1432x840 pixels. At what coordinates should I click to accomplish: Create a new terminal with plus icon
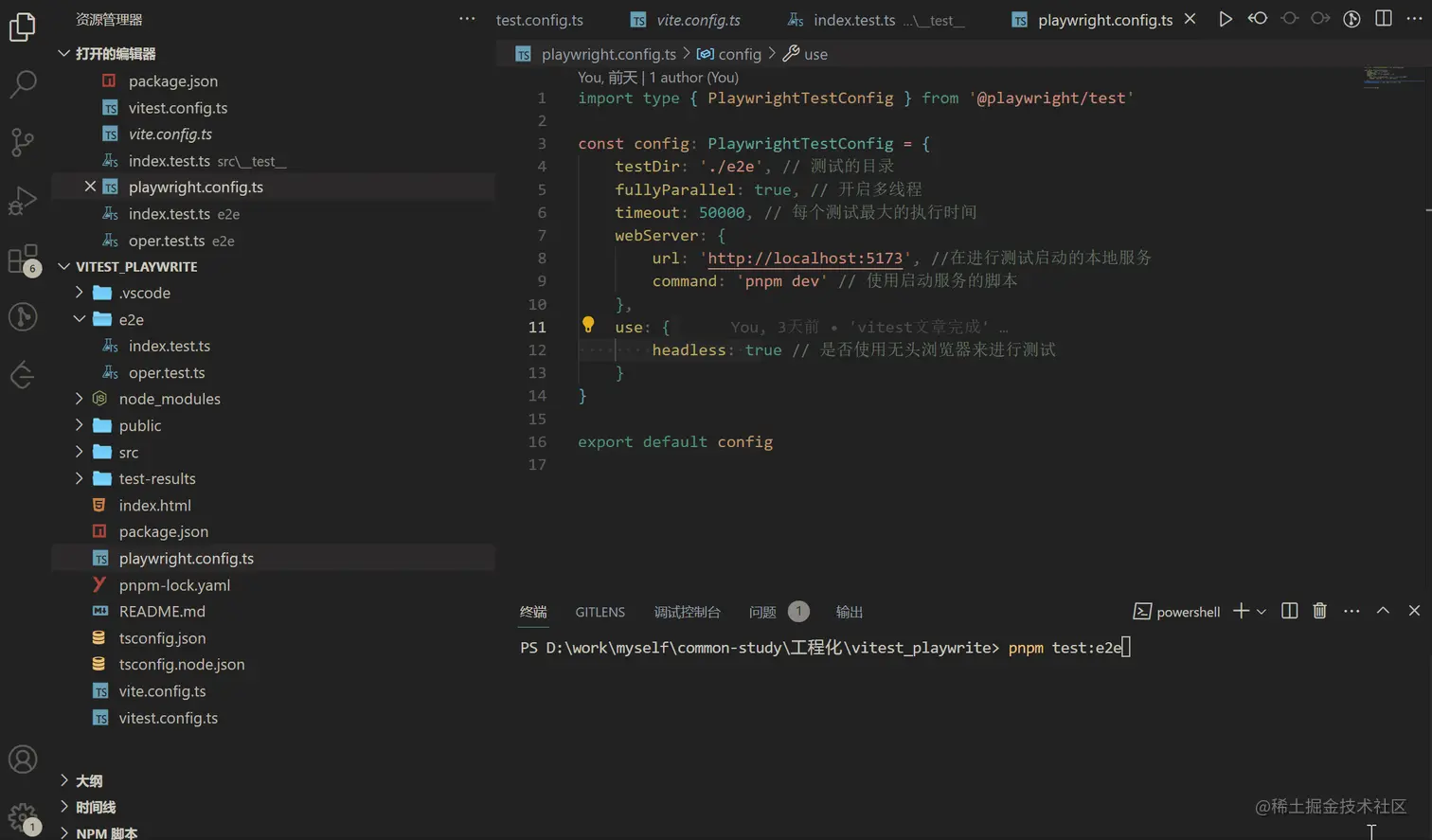pos(1241,612)
